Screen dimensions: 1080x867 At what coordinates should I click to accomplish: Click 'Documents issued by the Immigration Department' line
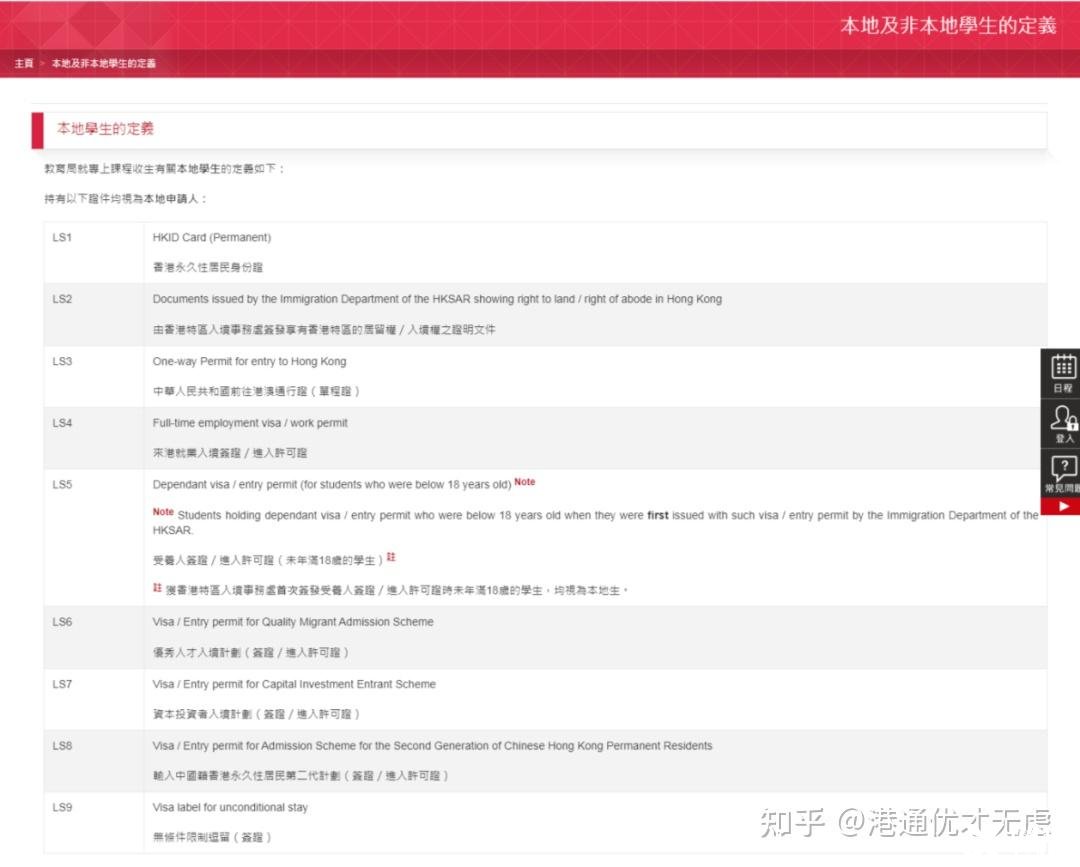[x=437, y=300]
